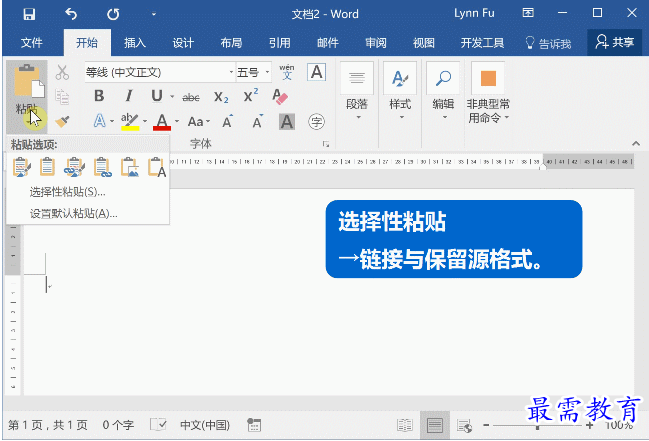Click the spell check status icon
The width and height of the screenshot is (649, 441).
click(158, 424)
